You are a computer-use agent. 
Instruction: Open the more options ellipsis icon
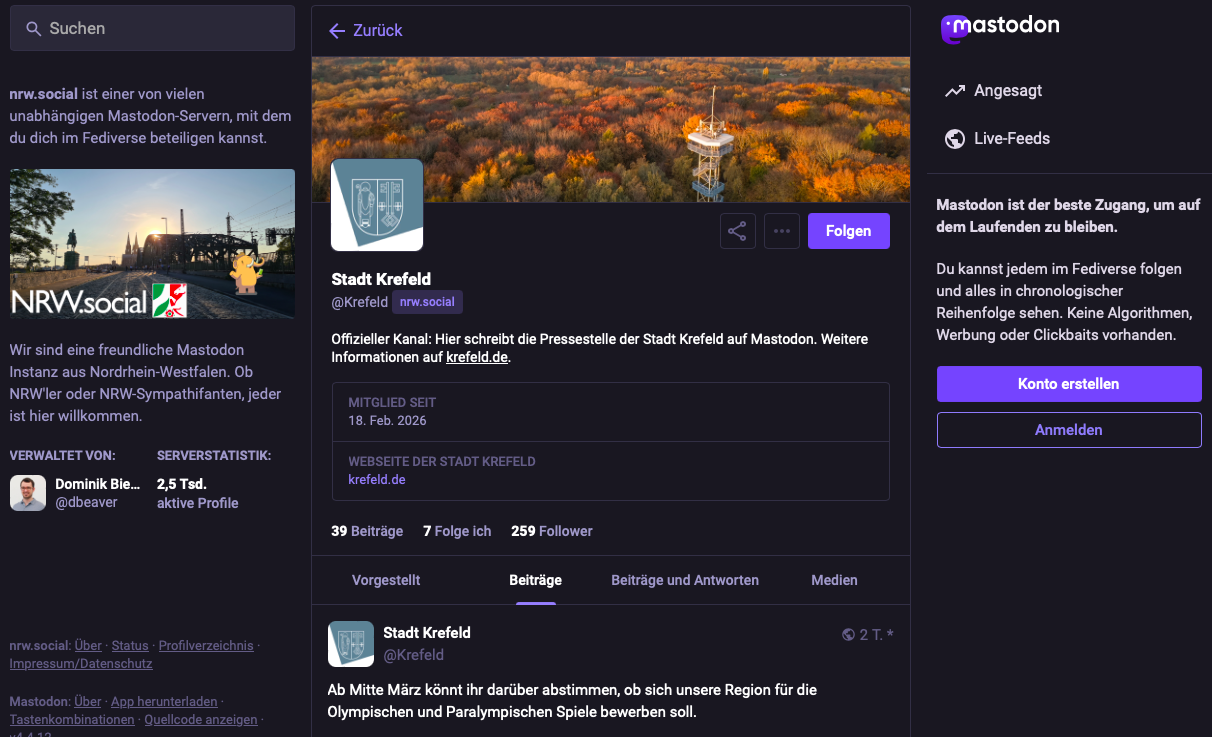click(x=781, y=231)
